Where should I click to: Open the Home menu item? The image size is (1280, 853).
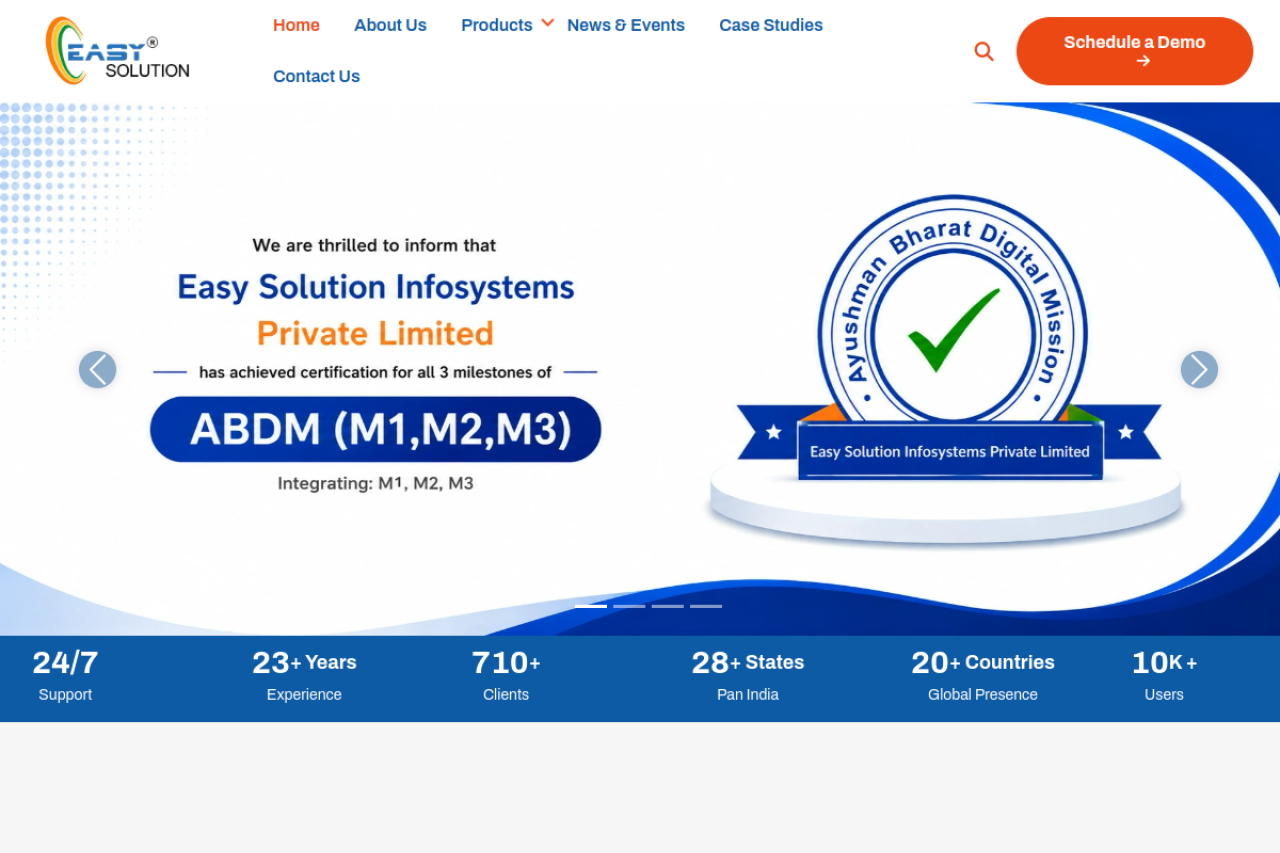(x=296, y=25)
